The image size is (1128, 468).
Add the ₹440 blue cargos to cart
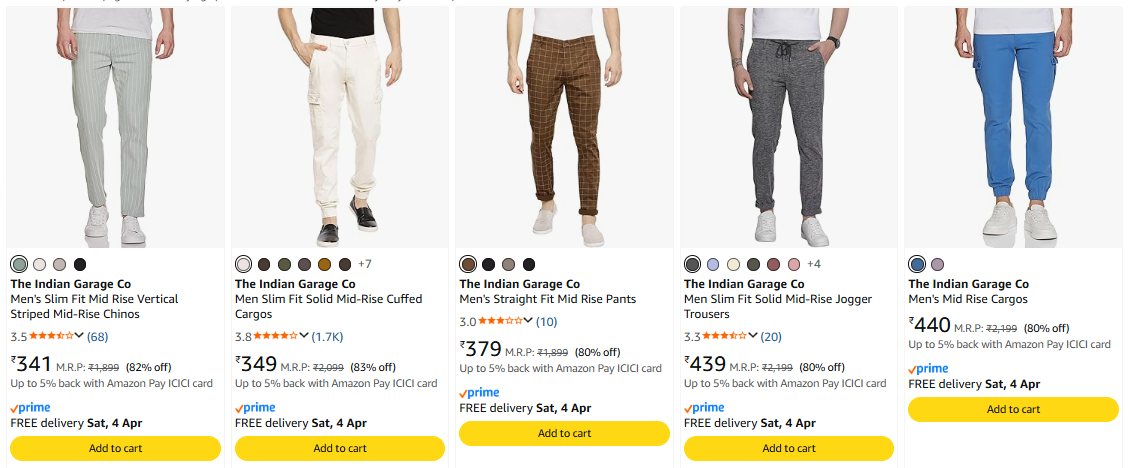click(x=1013, y=409)
